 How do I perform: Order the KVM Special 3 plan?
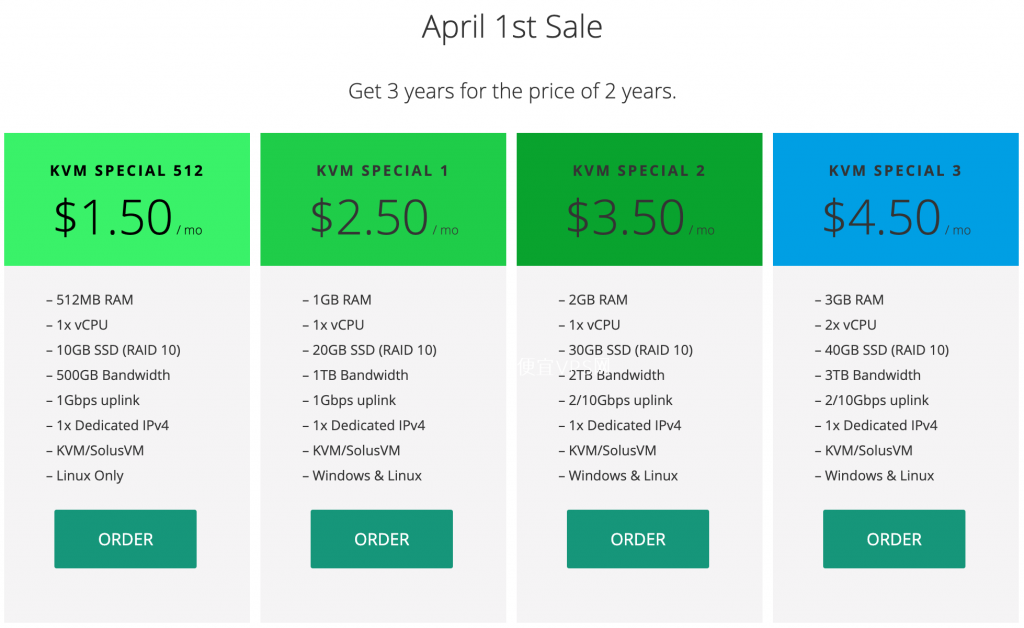point(894,539)
